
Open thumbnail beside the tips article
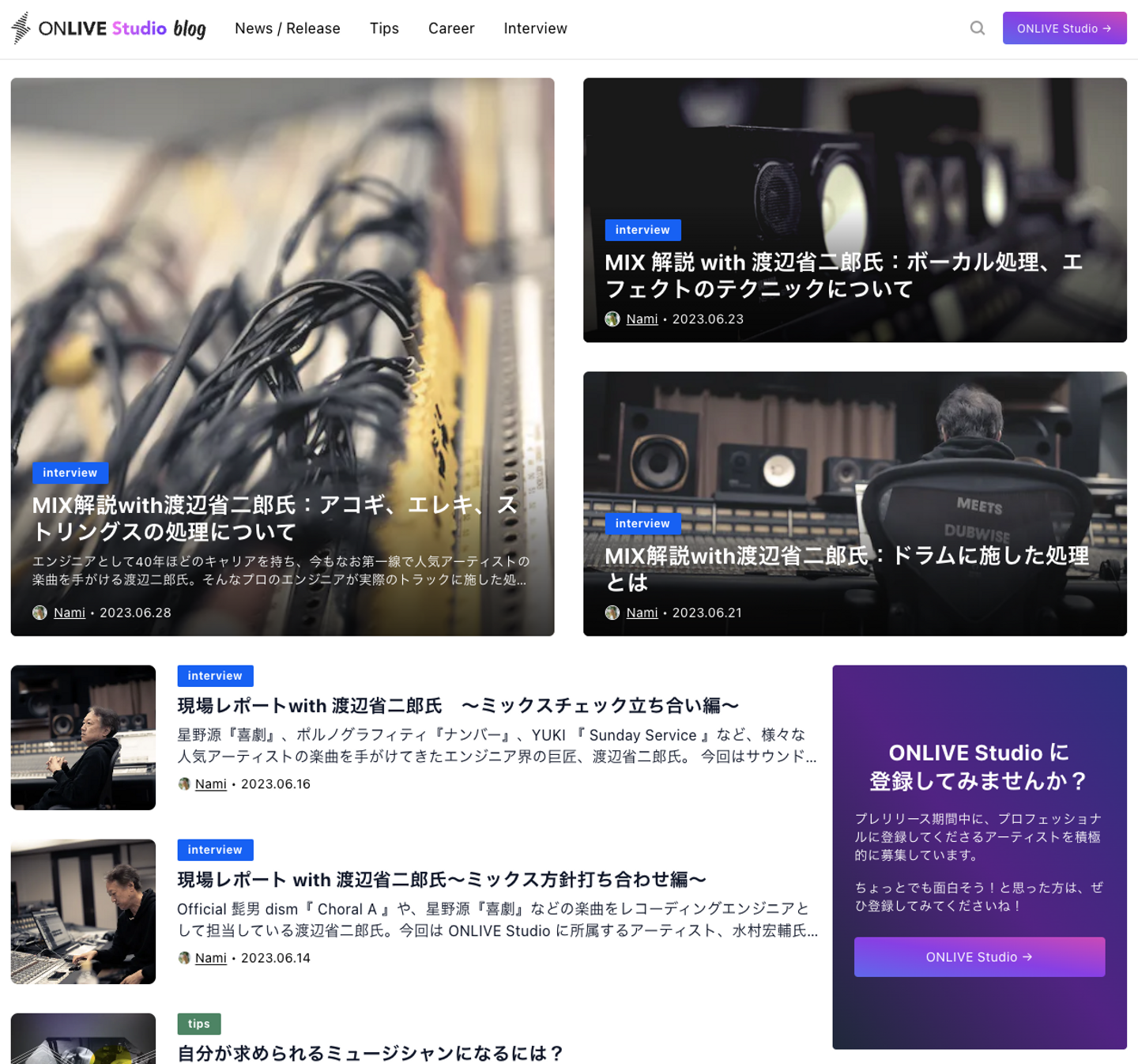83,1039
